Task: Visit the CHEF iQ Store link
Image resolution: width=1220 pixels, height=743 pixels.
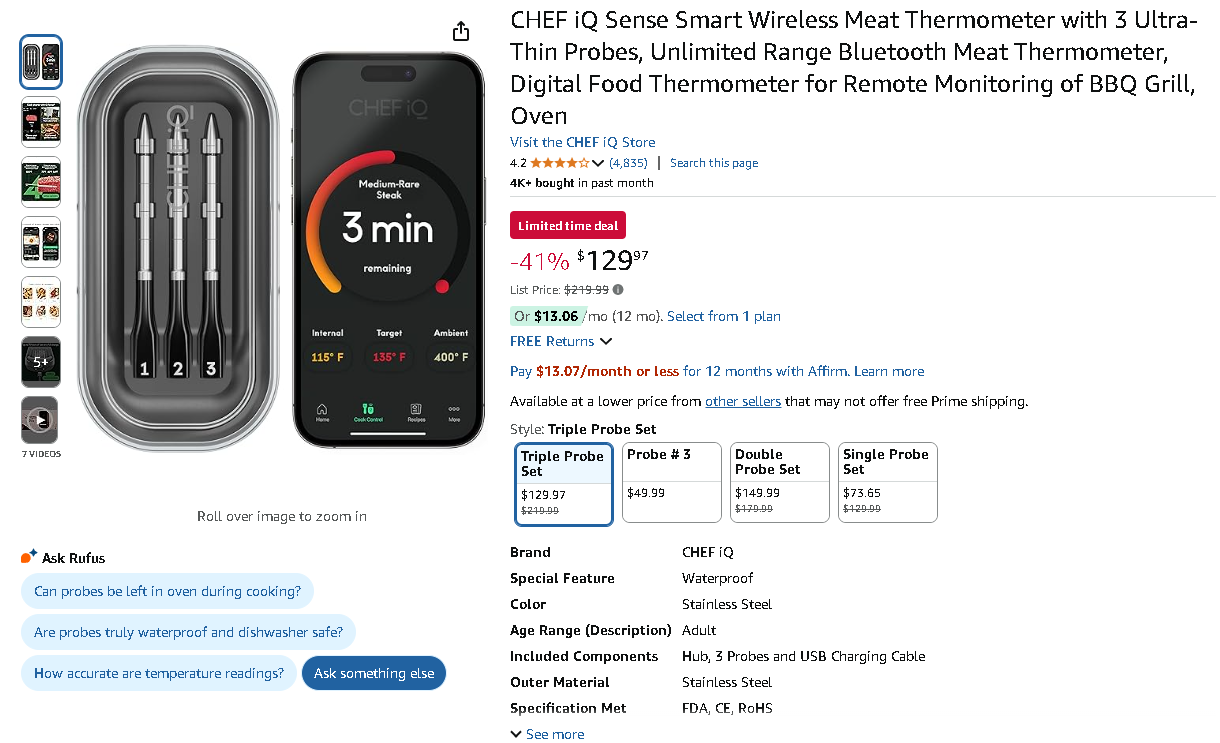Action: [582, 142]
